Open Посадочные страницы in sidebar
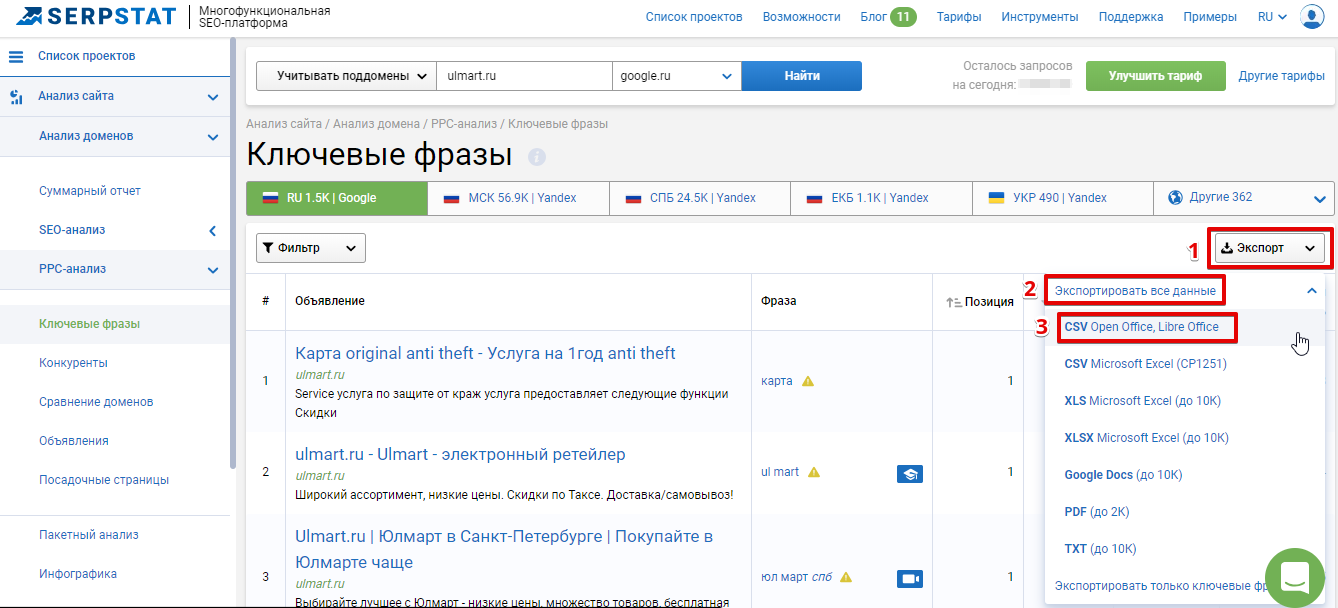 pos(104,480)
